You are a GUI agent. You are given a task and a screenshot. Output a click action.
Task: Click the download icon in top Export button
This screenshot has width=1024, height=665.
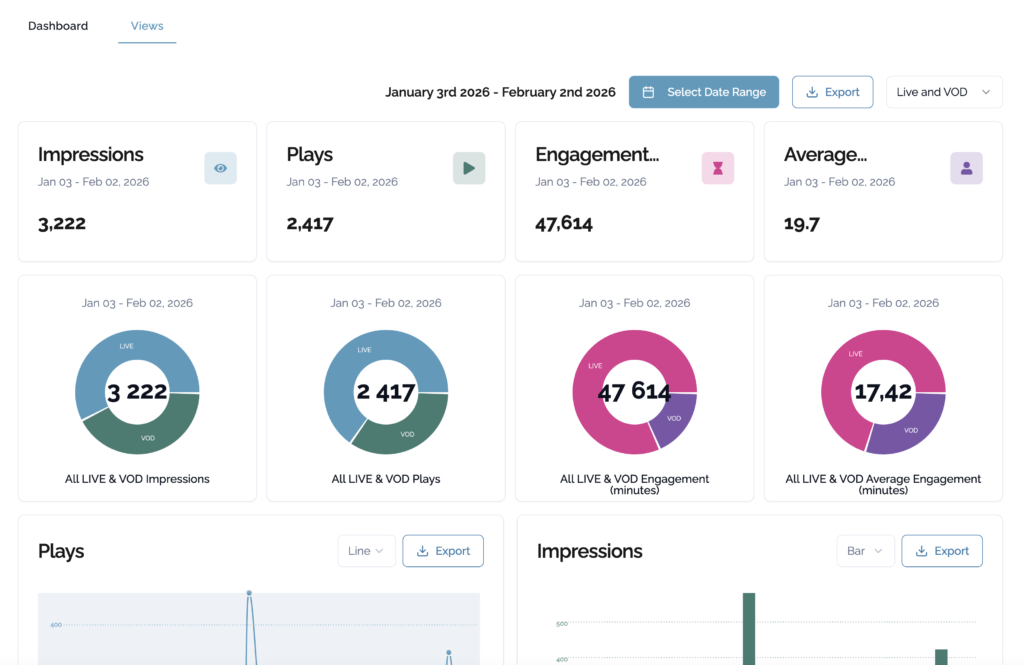click(x=812, y=92)
